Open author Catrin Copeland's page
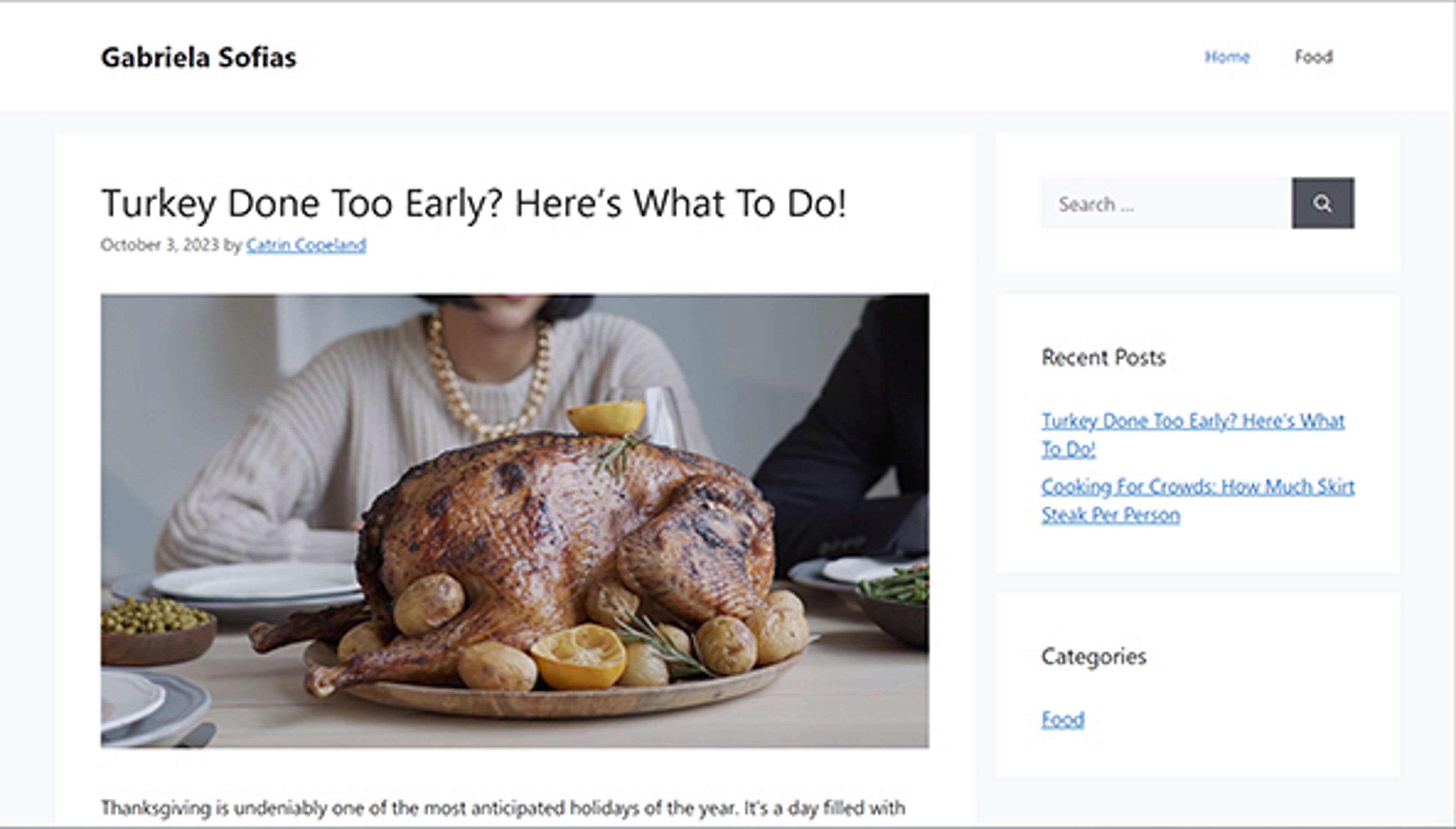The height and width of the screenshot is (829, 1456). tap(306, 245)
